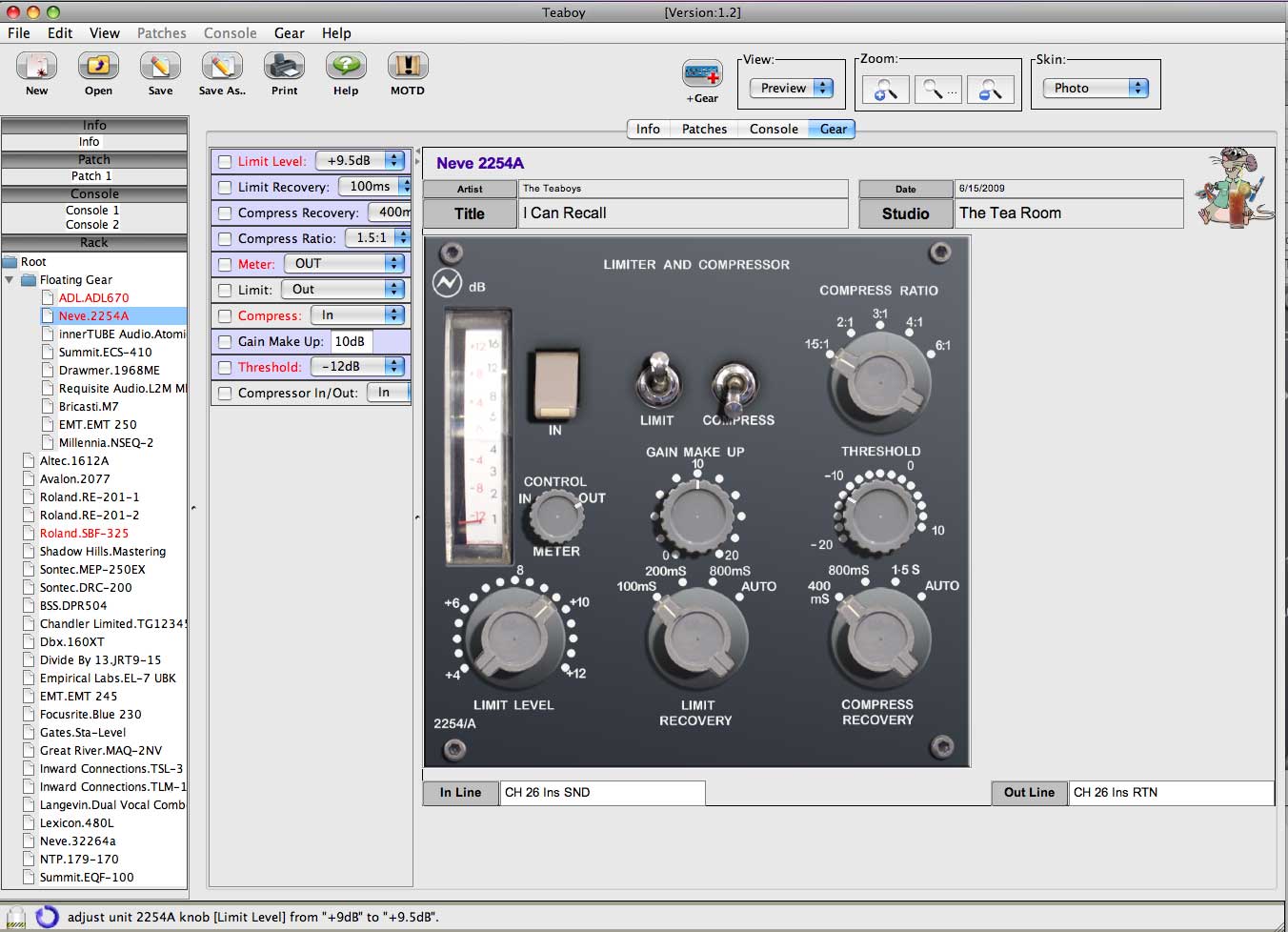The image size is (1288, 932).
Task: Click the Floating Gear folder icon
Action: (x=29, y=280)
